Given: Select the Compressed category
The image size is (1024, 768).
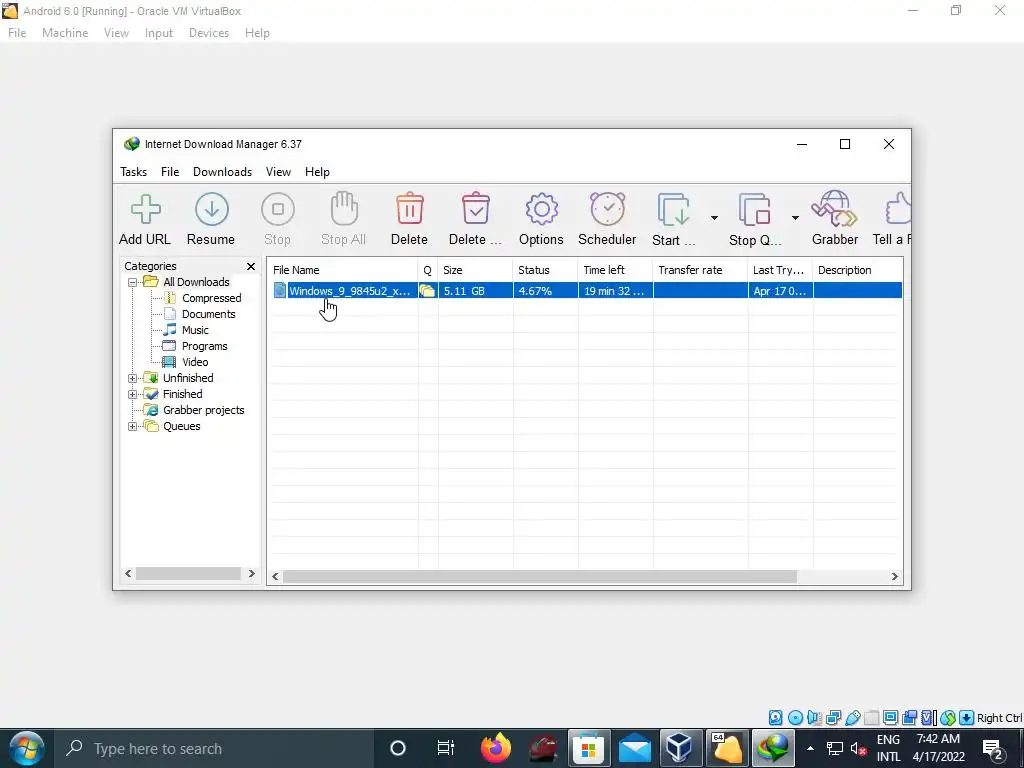Looking at the screenshot, I should coord(211,298).
